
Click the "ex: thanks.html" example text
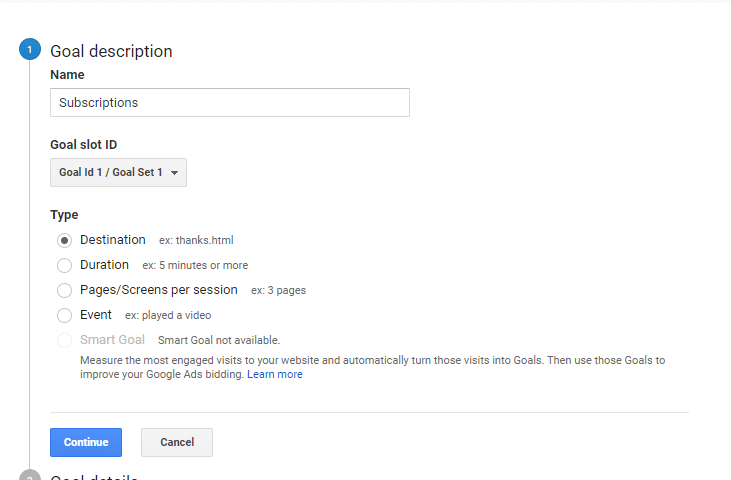point(196,240)
